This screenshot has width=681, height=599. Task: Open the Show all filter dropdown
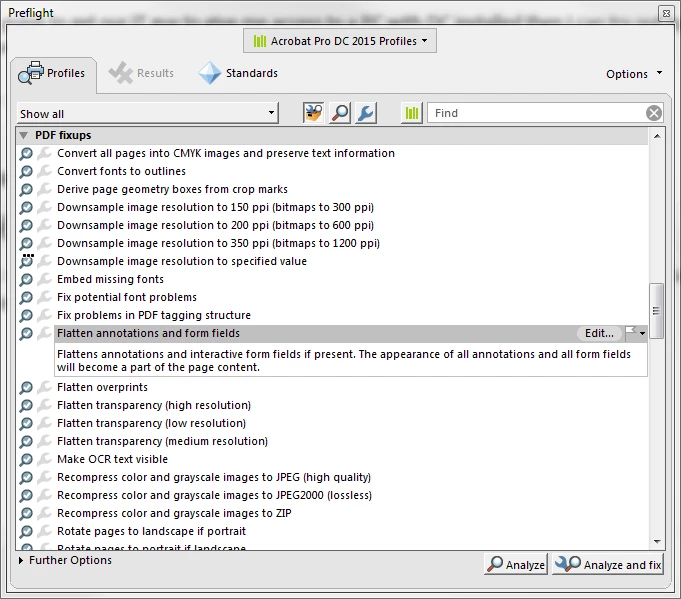point(148,113)
